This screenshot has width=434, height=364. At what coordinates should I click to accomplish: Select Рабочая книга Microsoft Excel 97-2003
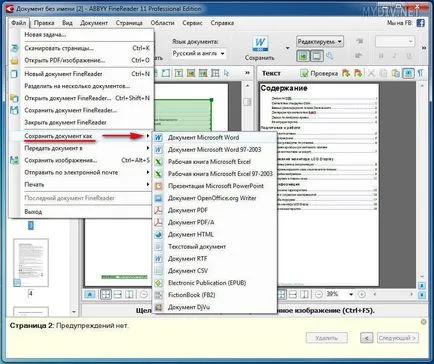[215, 174]
